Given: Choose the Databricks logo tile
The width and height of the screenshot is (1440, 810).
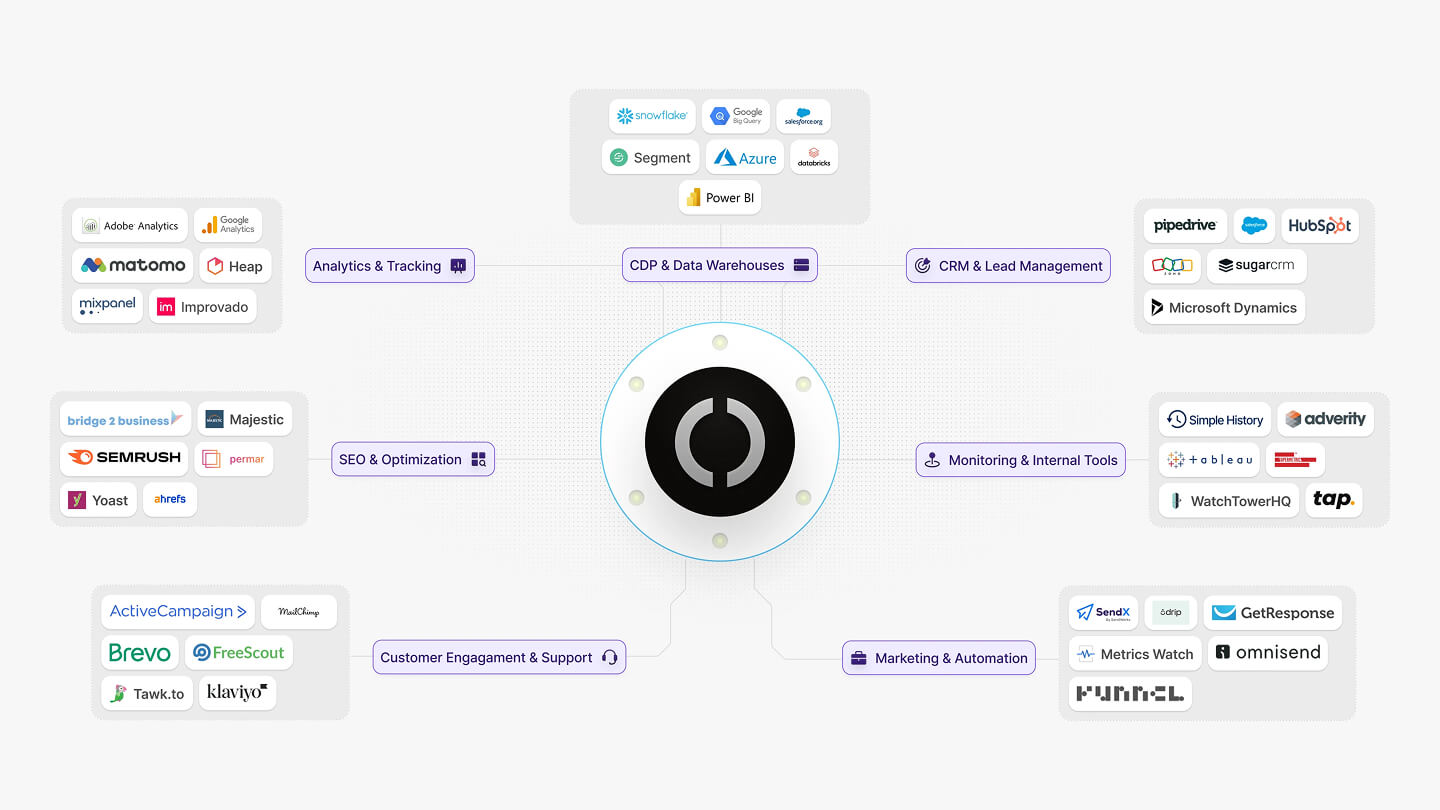Looking at the screenshot, I should (814, 157).
